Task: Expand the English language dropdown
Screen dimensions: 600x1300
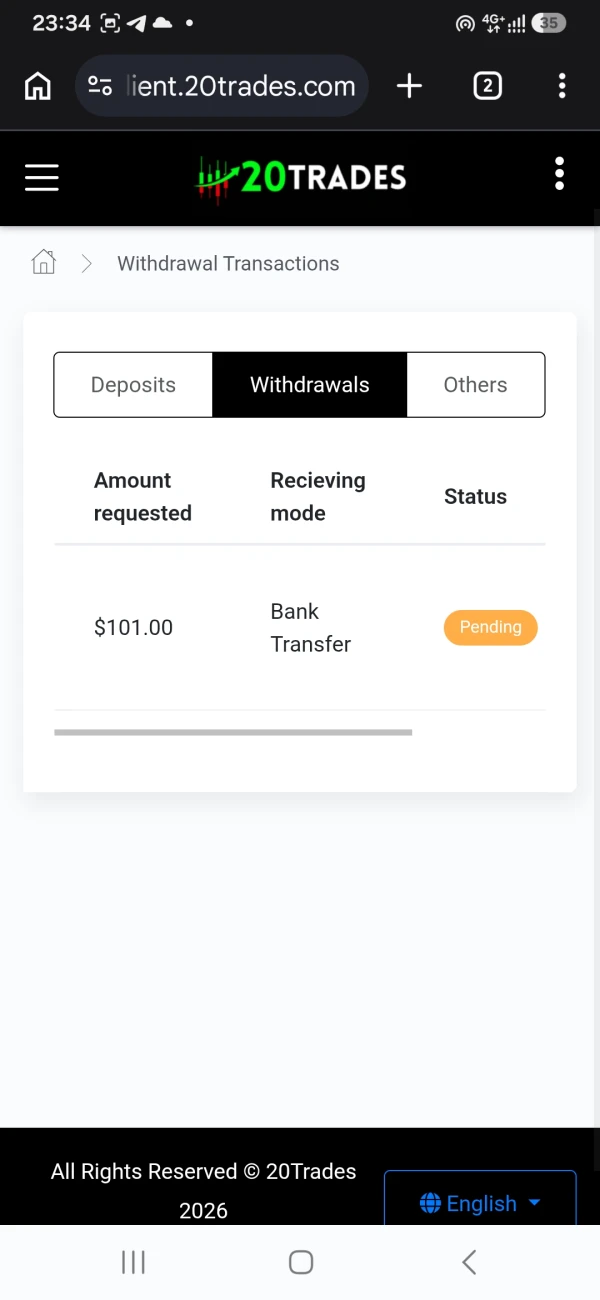Action: (480, 1203)
